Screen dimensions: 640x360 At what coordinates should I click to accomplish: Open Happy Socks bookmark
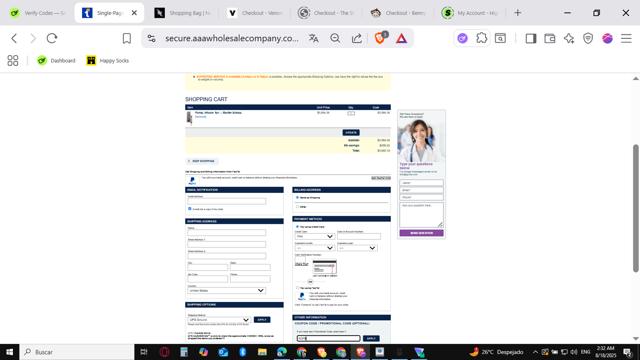pyautogui.click(x=108, y=60)
